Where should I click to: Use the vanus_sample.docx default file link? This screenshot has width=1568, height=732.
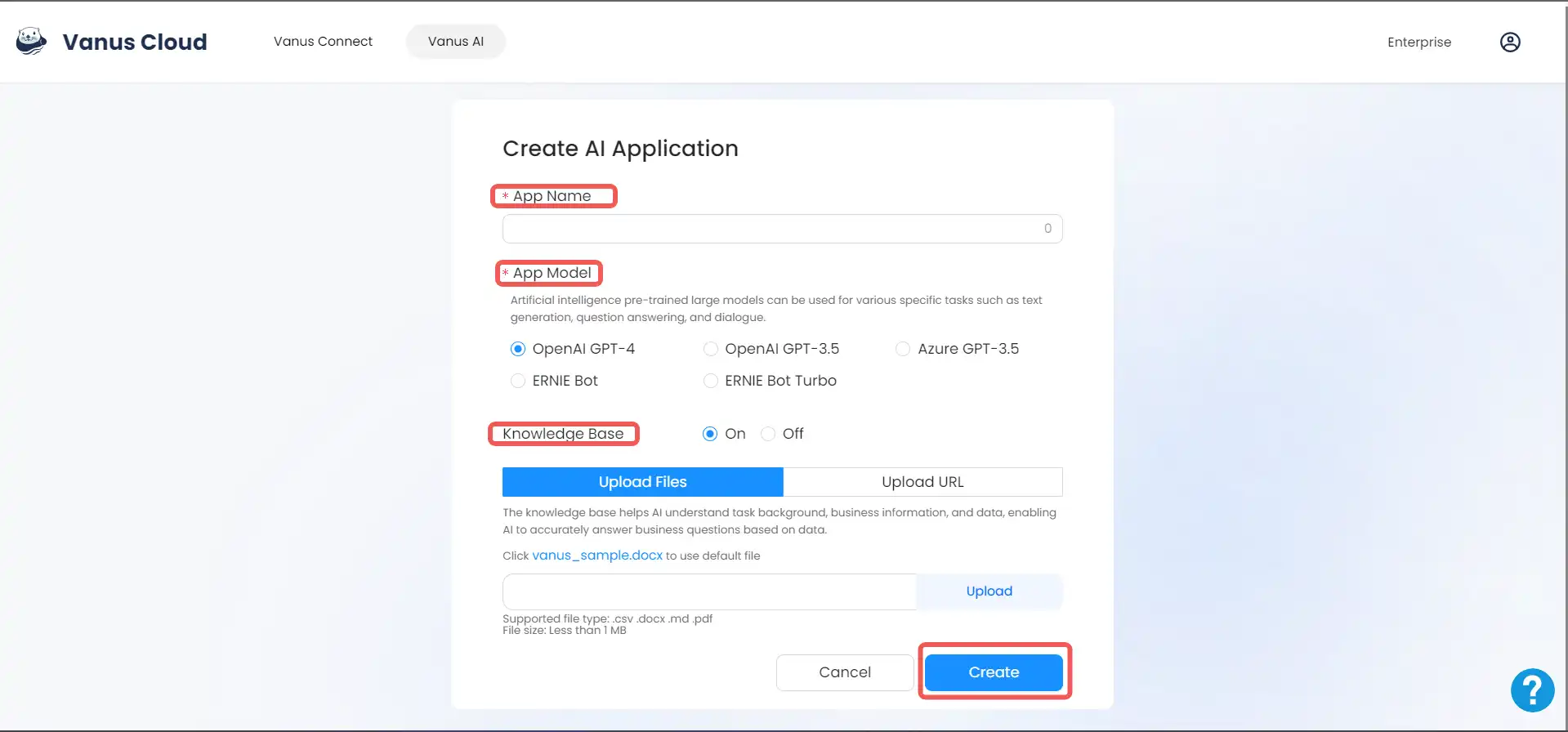(x=597, y=556)
